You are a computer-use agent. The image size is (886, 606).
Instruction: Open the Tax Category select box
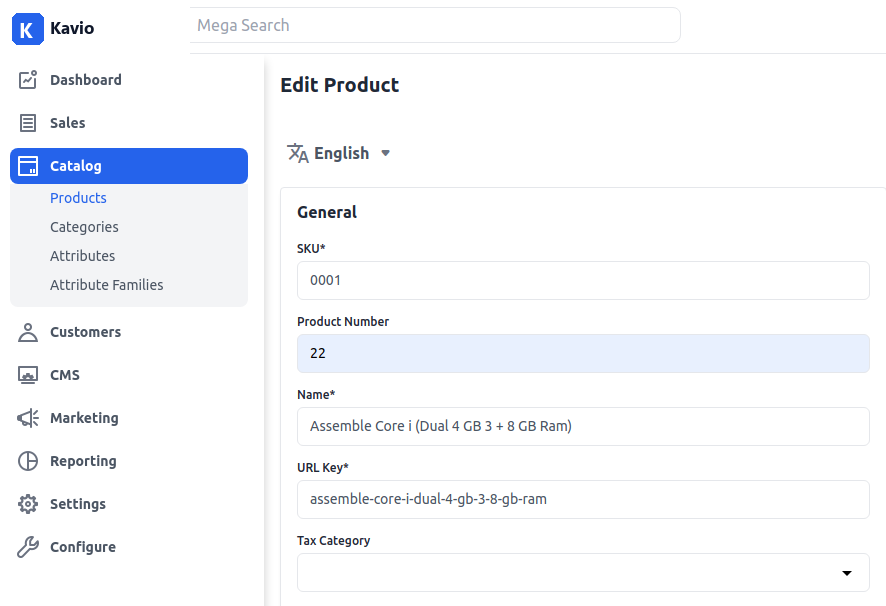pos(583,573)
